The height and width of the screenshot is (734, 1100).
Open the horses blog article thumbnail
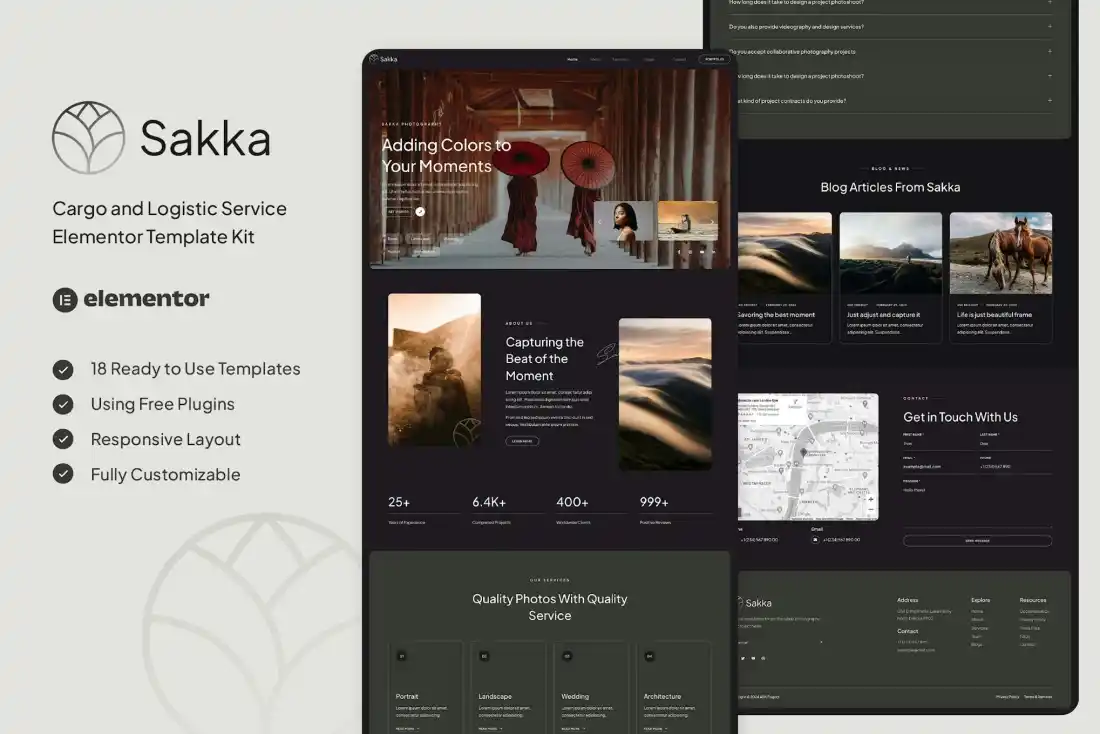tap(1000, 253)
